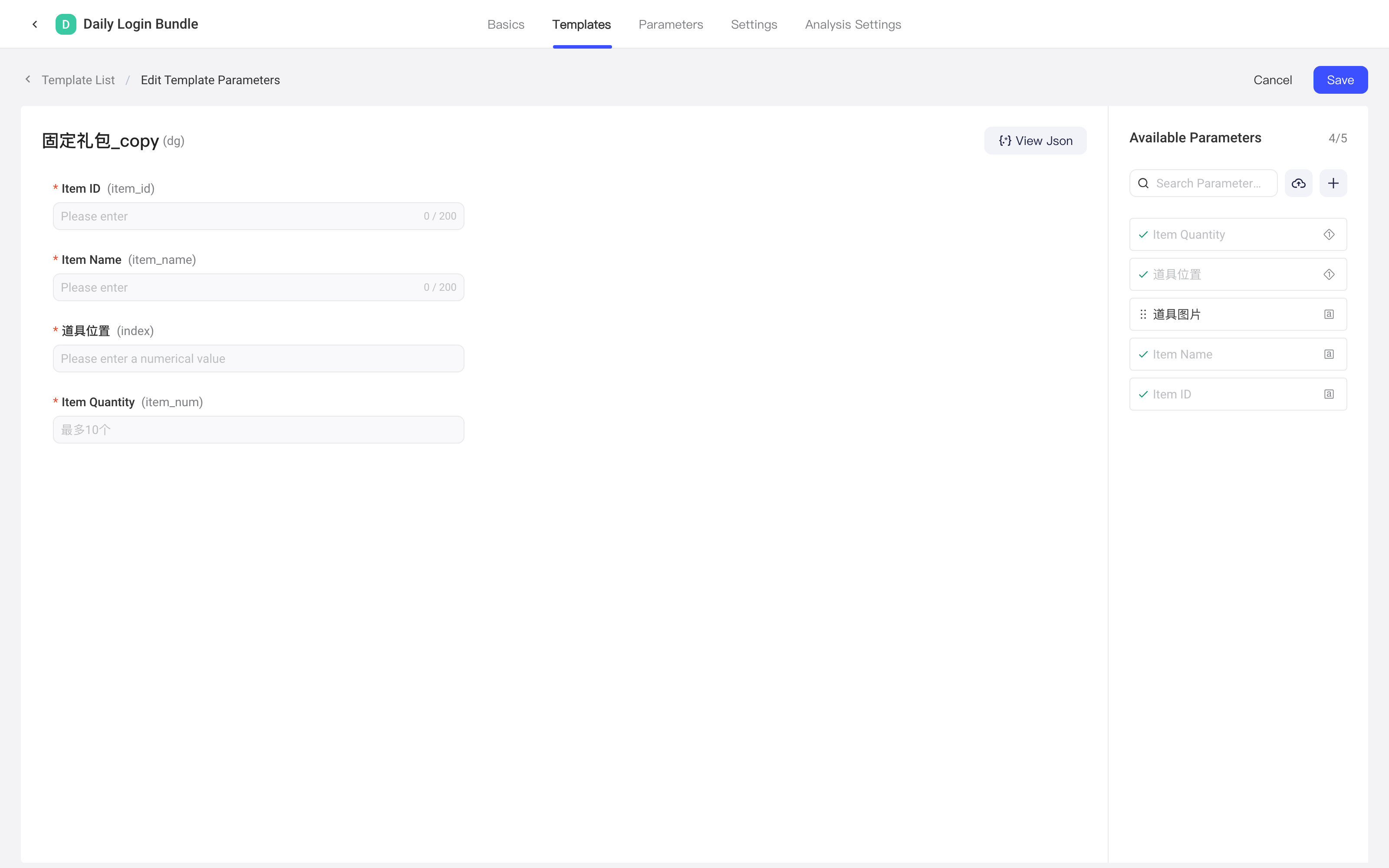The image size is (1389, 868).
Task: Click the text type icon on Item Name
Action: [x=1329, y=354]
